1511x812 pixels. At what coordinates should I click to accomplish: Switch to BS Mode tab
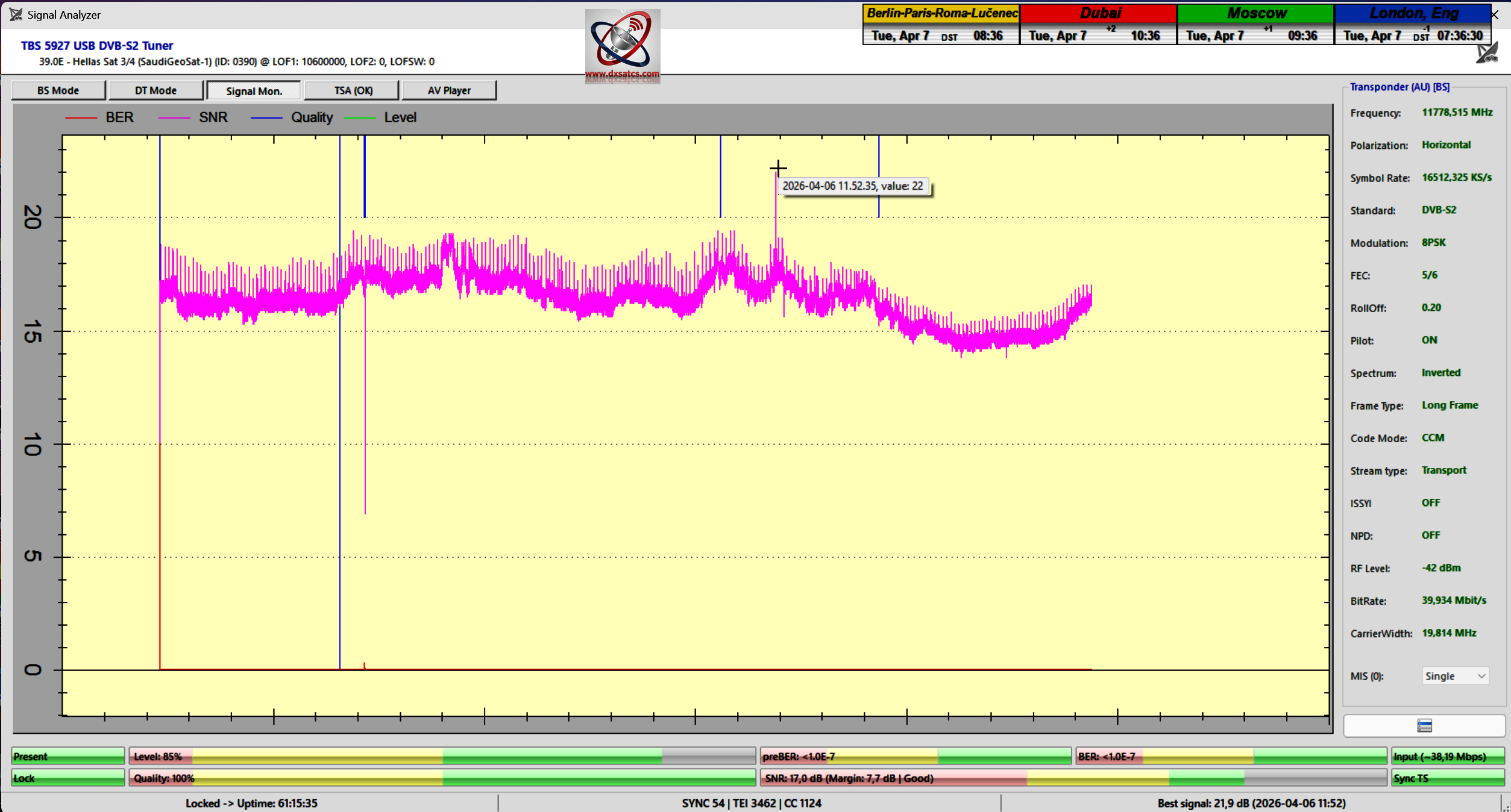(58, 90)
